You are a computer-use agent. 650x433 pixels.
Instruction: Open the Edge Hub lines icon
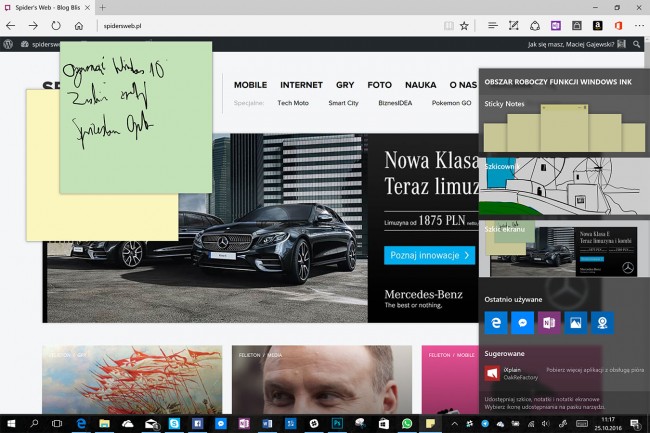click(493, 26)
